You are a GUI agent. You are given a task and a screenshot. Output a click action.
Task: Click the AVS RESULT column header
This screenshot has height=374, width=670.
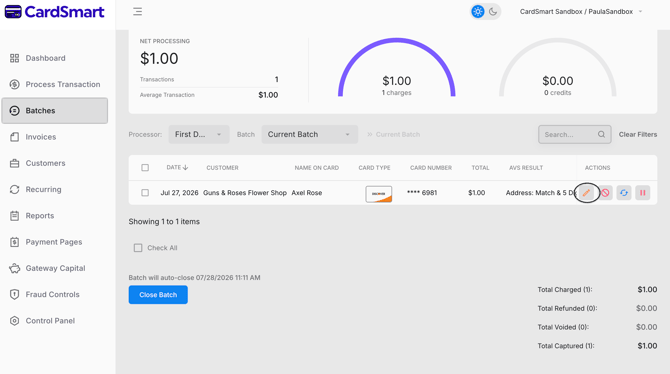pos(526,168)
